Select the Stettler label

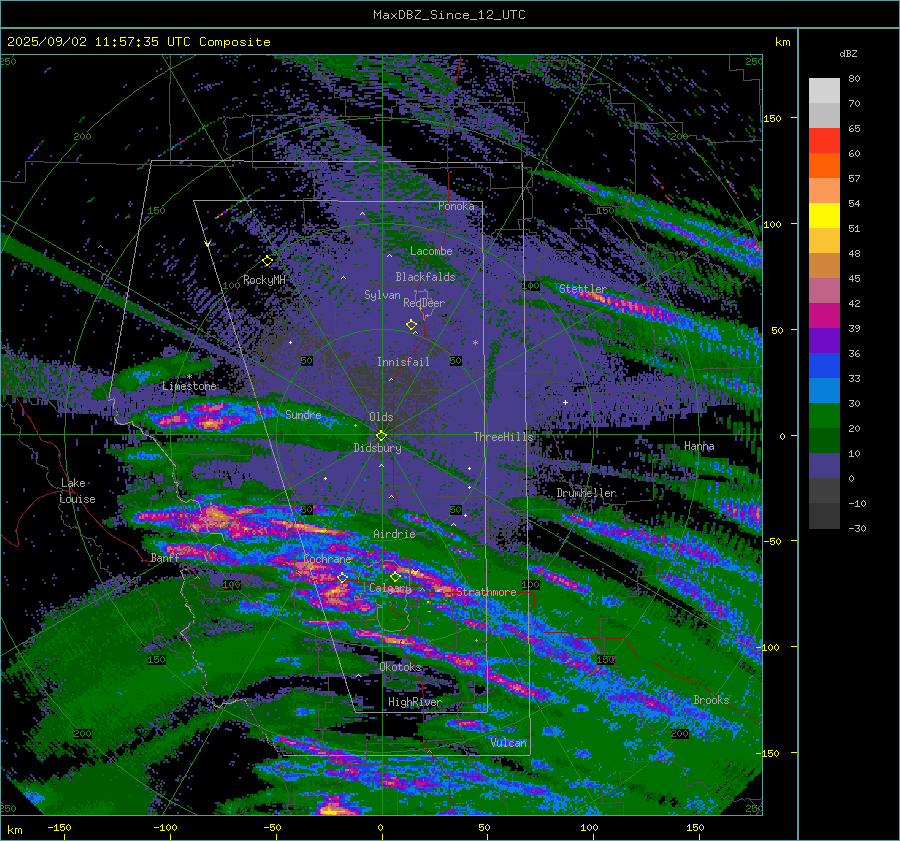(583, 289)
